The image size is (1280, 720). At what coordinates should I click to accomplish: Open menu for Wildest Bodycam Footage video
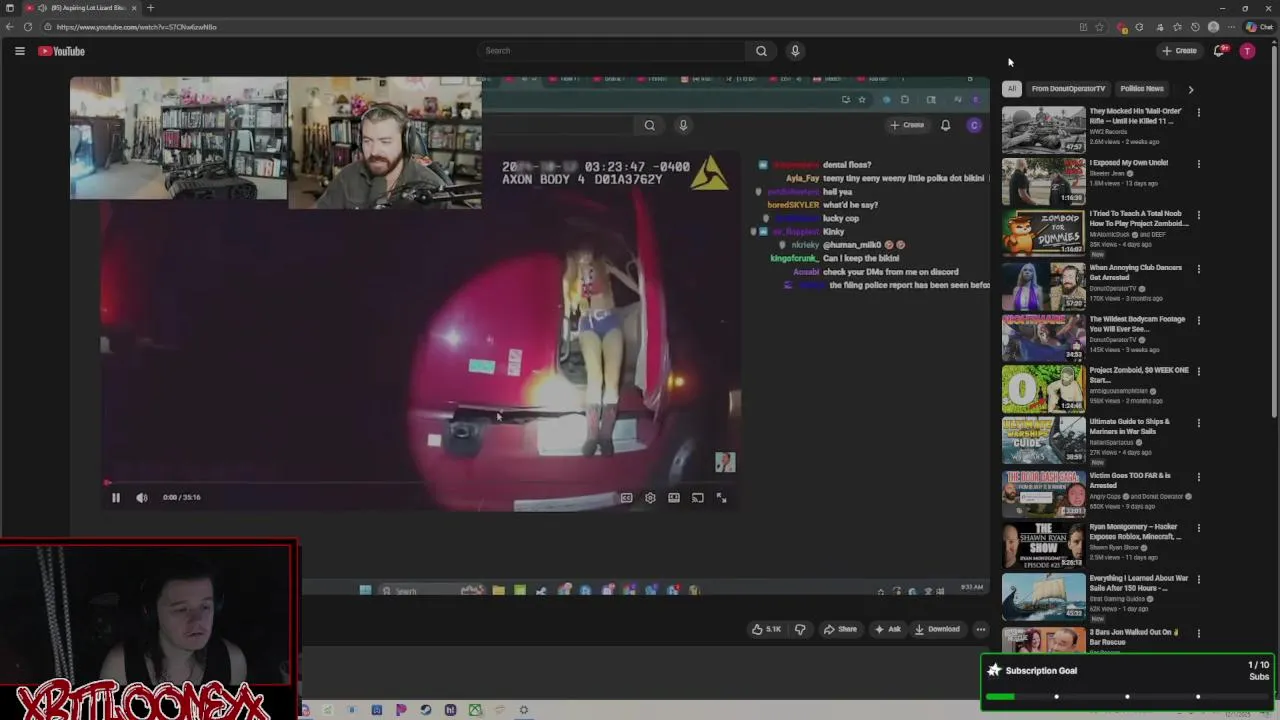point(1199,320)
